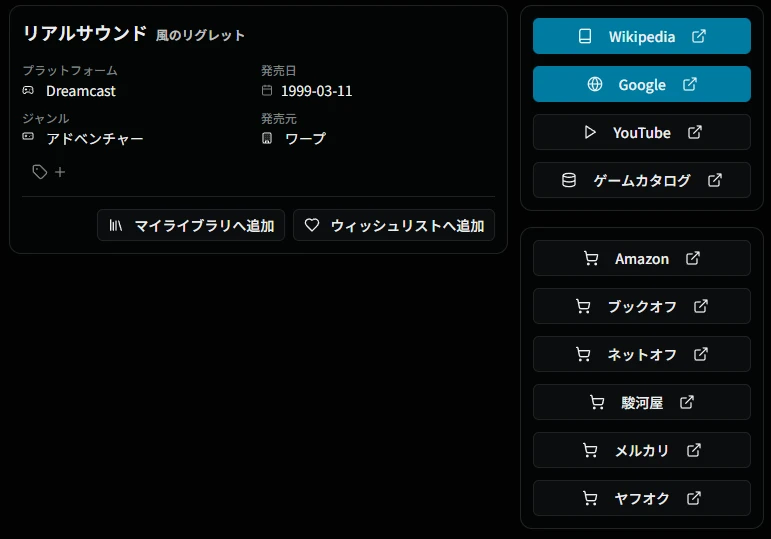This screenshot has height=539, width=771.
Task: Click ウィッシュリストへ追加 button
Action: tap(394, 225)
